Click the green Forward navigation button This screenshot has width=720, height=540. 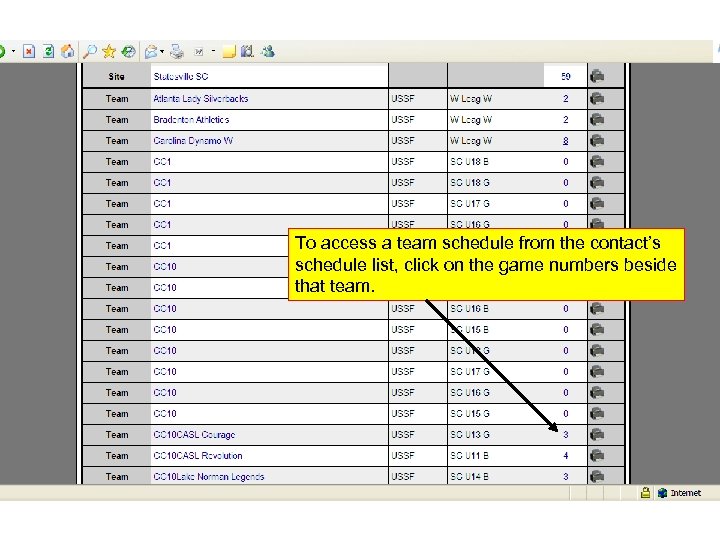coord(2,51)
